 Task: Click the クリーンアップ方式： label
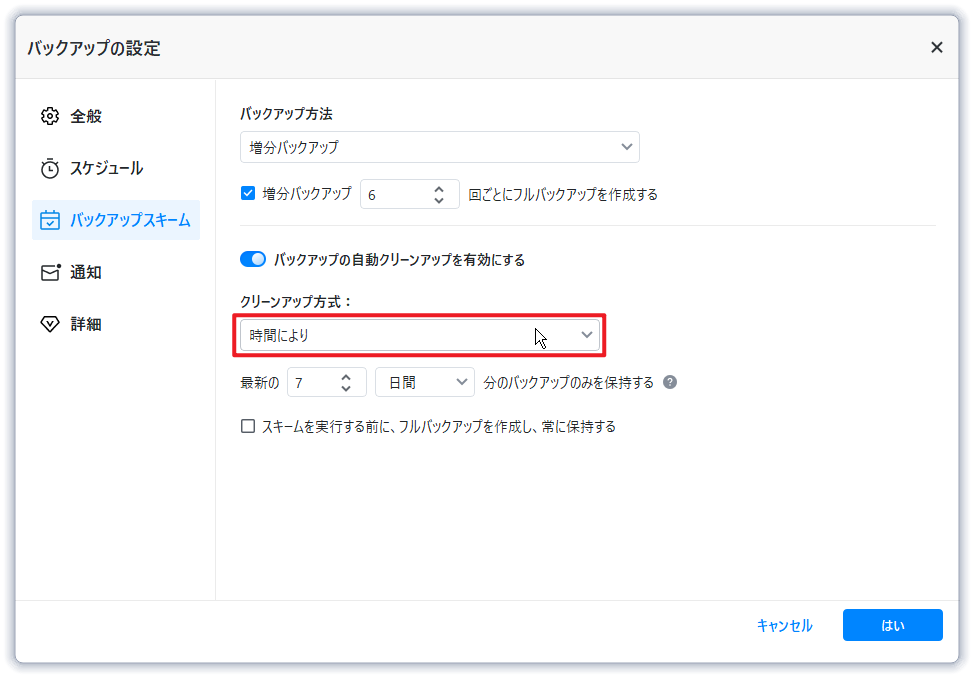296,301
